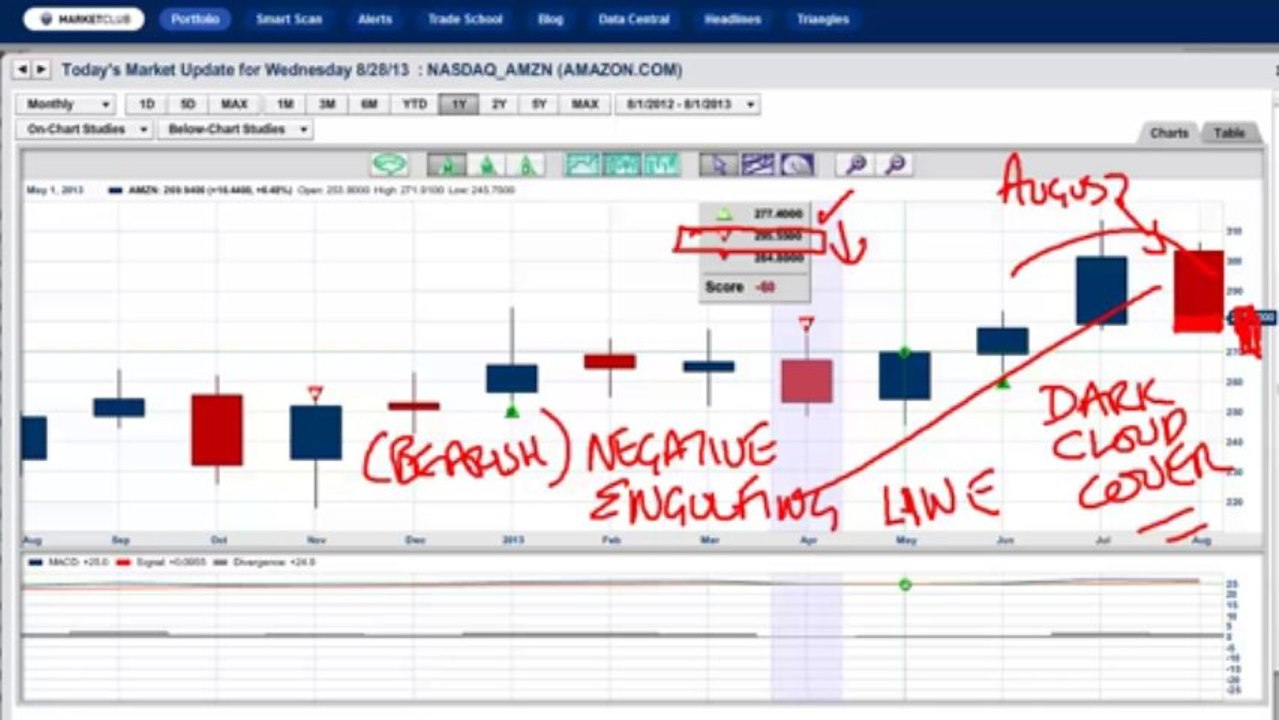Image resolution: width=1279 pixels, height=720 pixels.
Task: Switch to line chart style
Action: [x=583, y=165]
